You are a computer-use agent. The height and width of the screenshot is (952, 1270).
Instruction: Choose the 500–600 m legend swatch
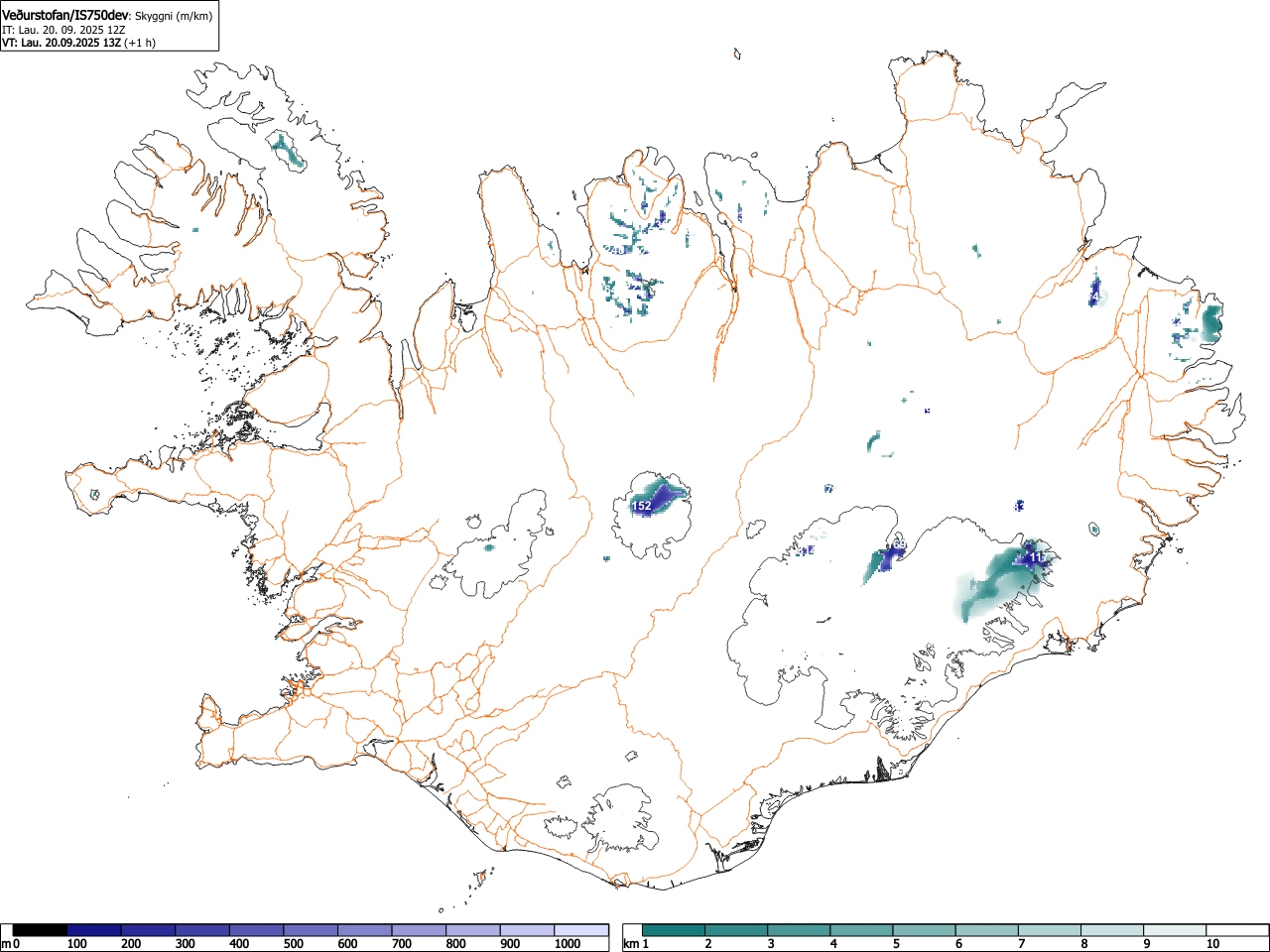pos(311,930)
